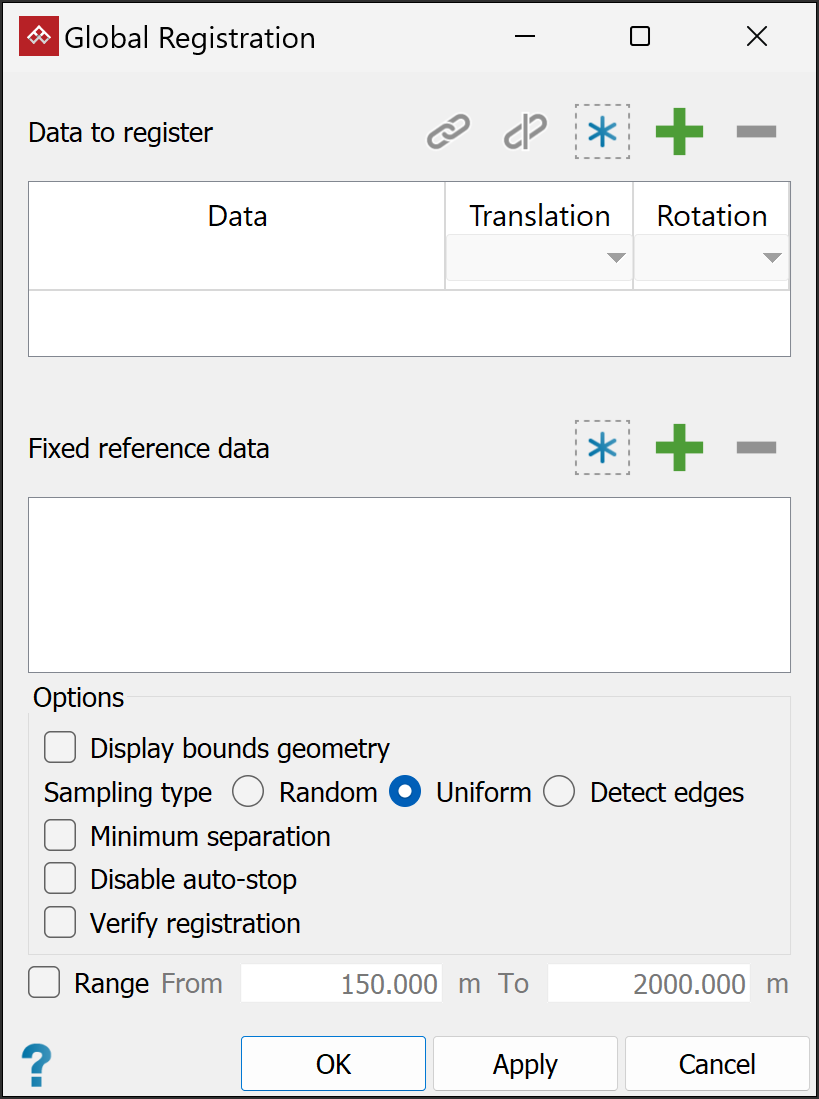Add item with green plus in Data to register
The width and height of the screenshot is (819, 1099).
(679, 132)
